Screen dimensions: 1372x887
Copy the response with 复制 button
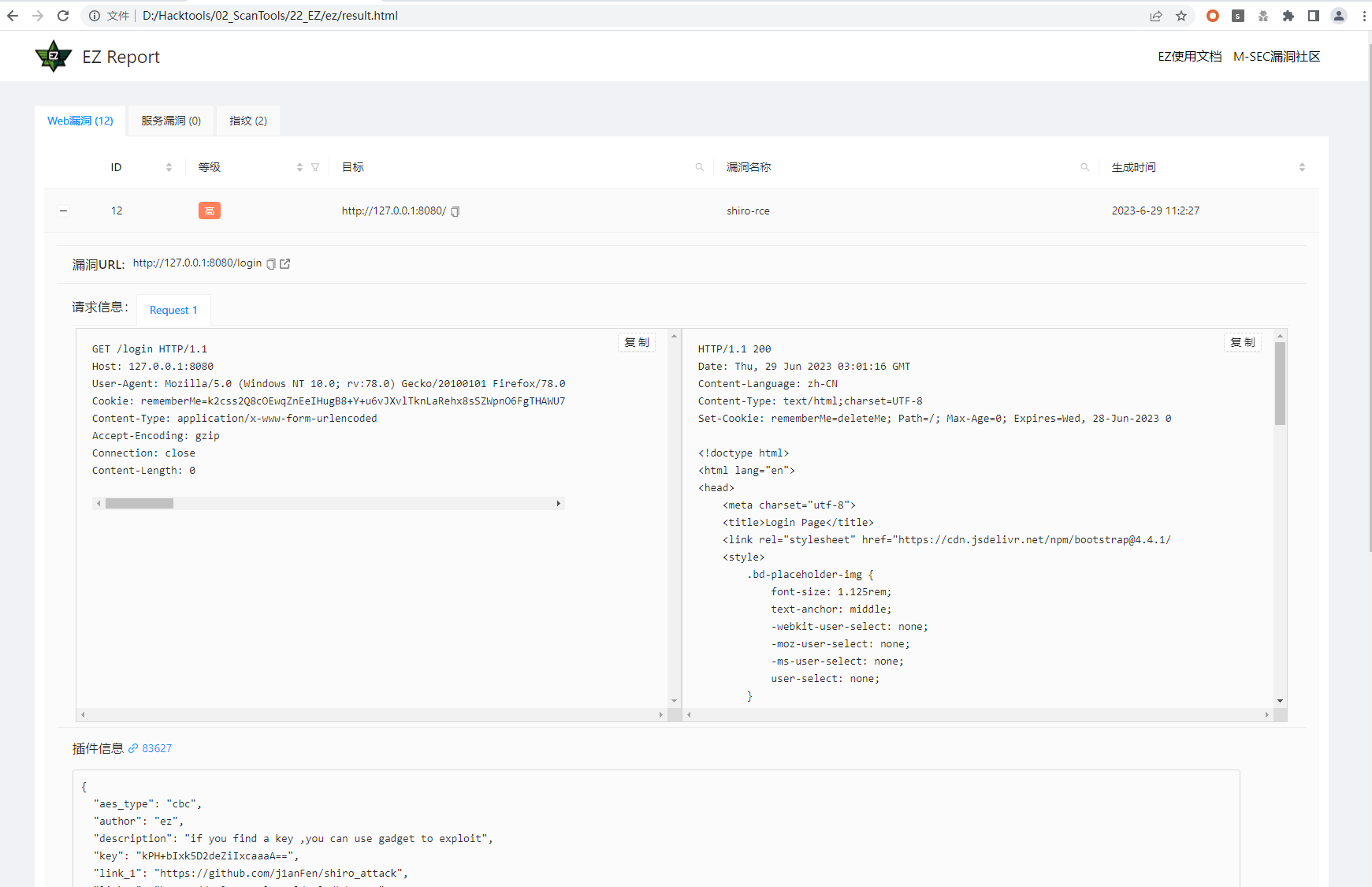1243,342
